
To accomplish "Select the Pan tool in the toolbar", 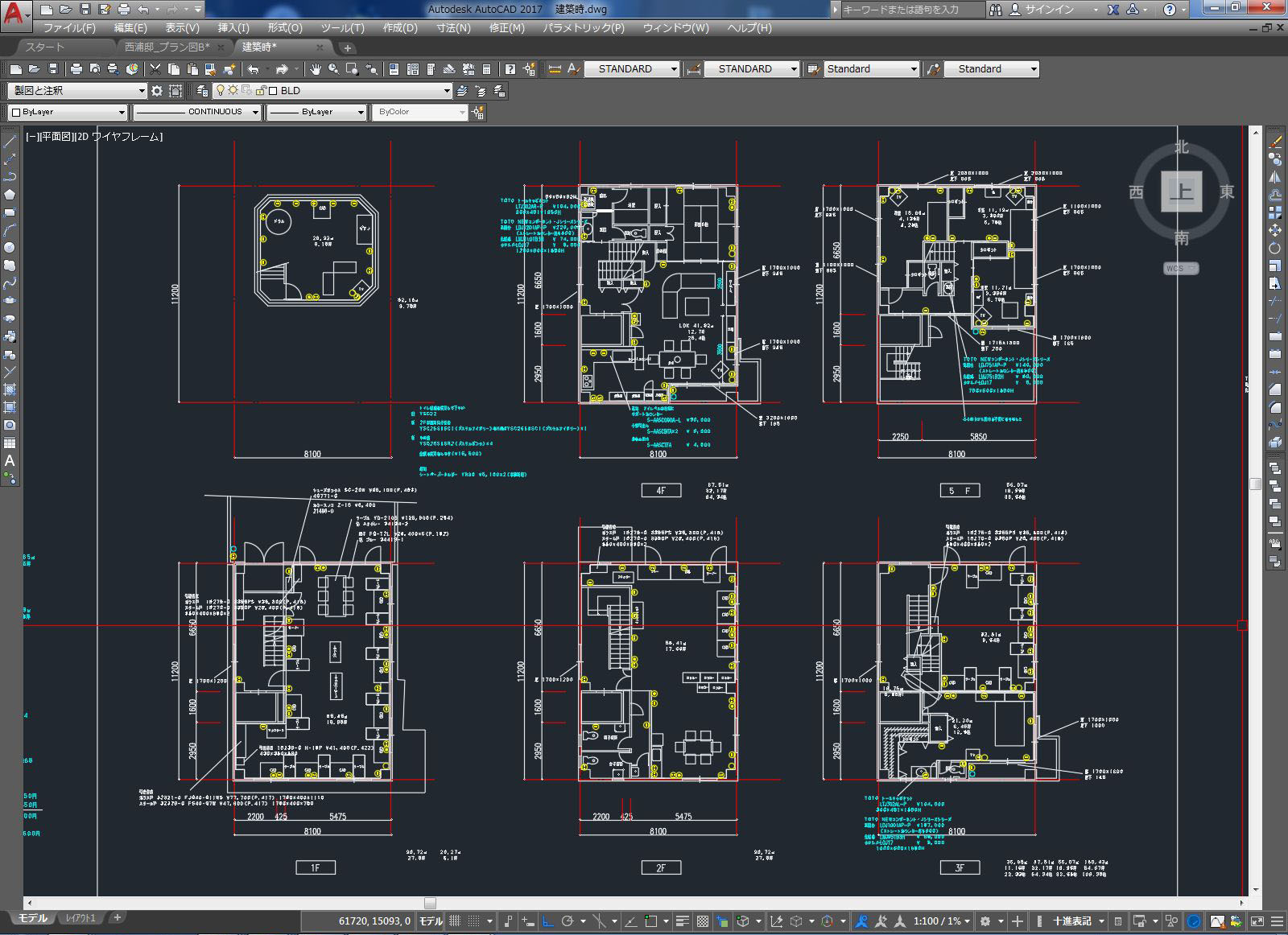I will click(316, 70).
